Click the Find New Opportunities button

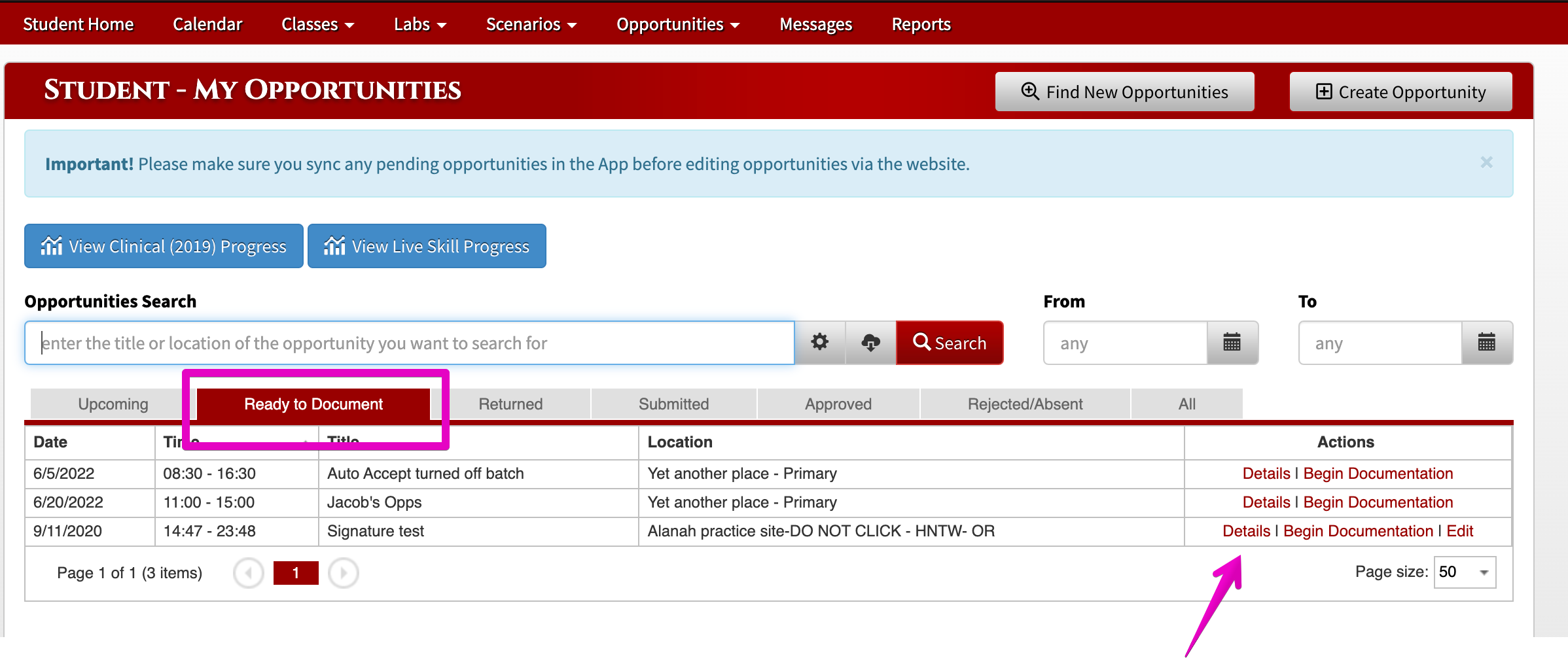pos(1124,92)
